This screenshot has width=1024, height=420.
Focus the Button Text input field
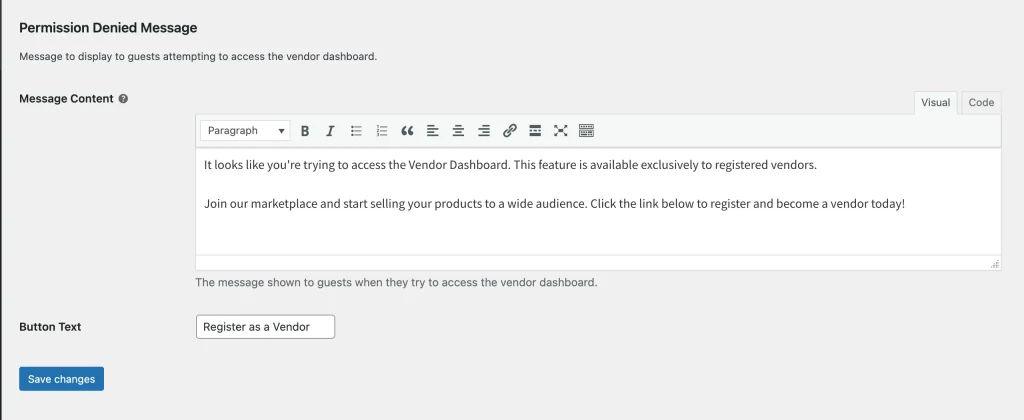[265, 327]
